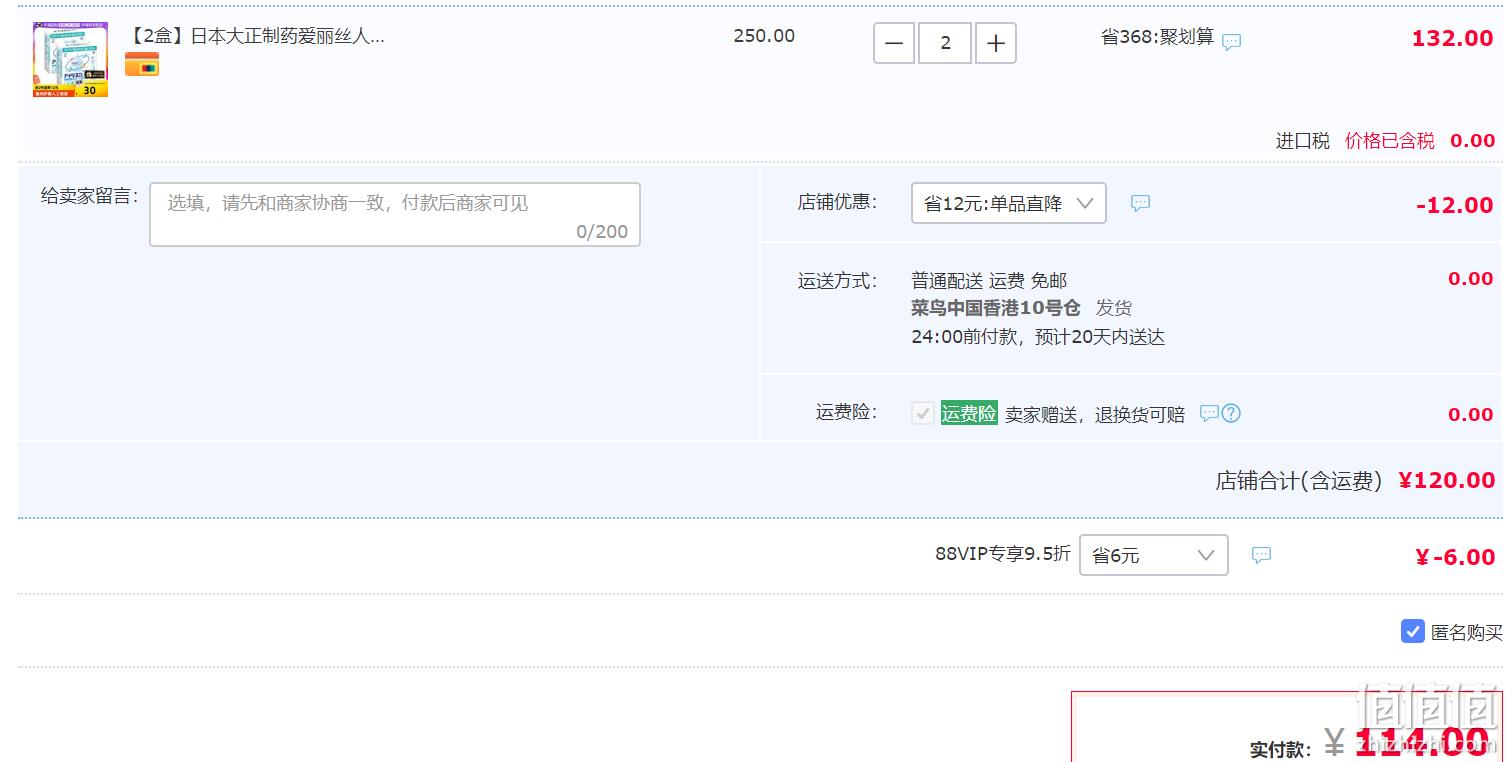Click the 价格已含税 import tax note

[1389, 141]
